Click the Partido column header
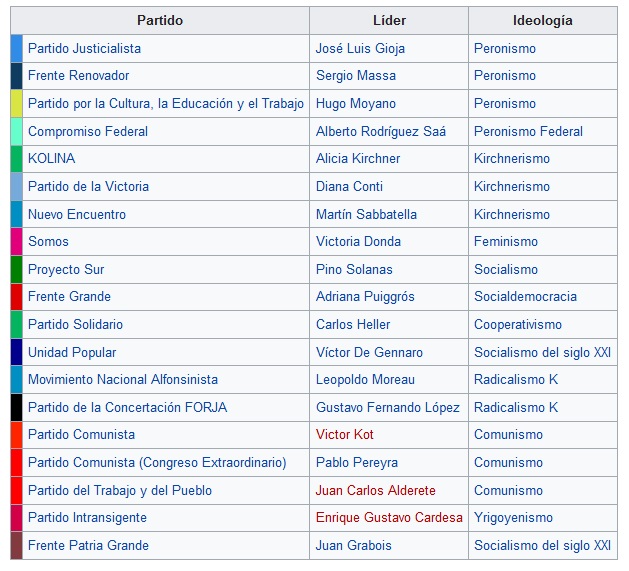Screen dimensions: 629x571 tap(160, 21)
